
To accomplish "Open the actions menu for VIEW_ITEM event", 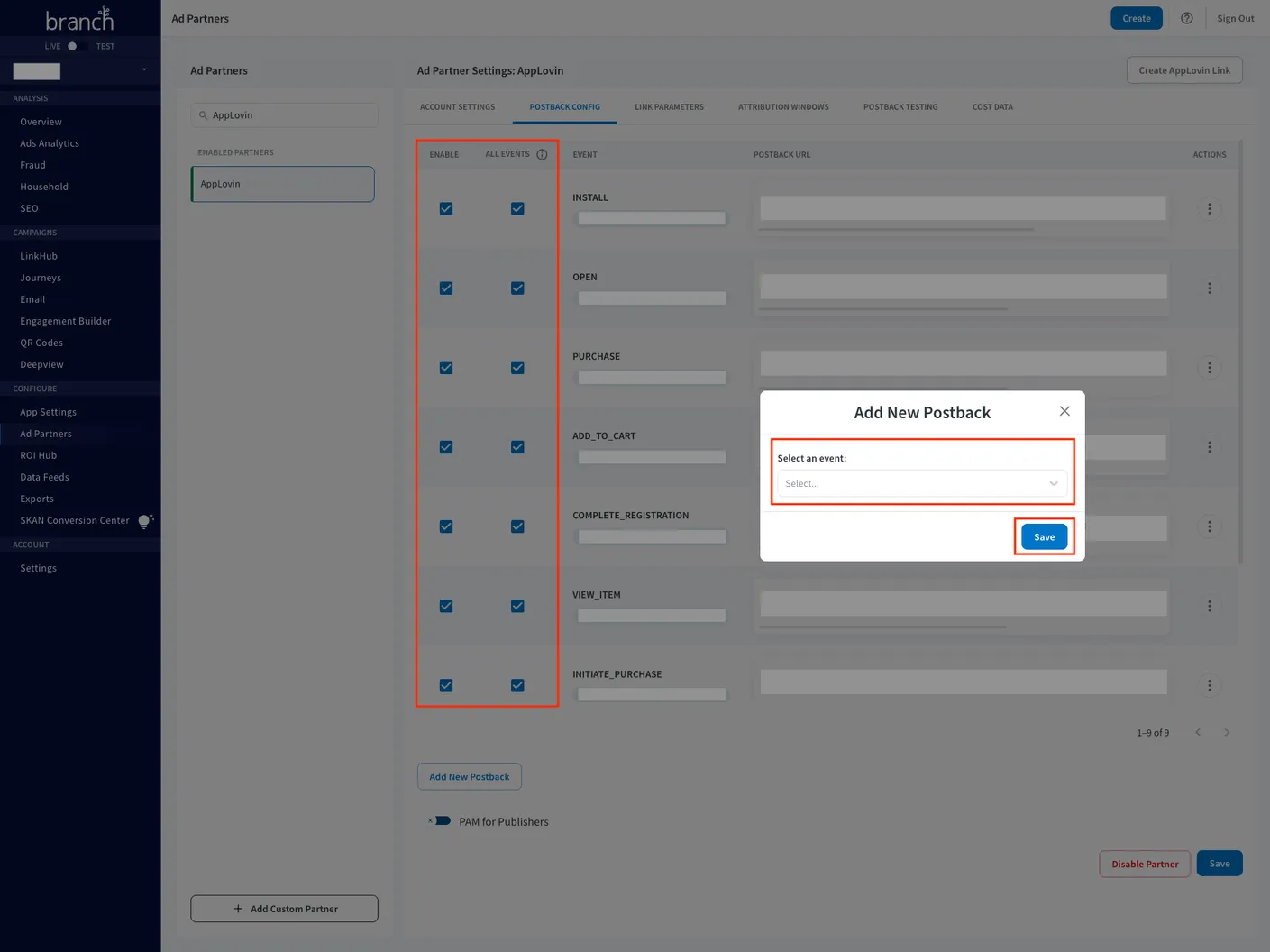I will (x=1209, y=605).
